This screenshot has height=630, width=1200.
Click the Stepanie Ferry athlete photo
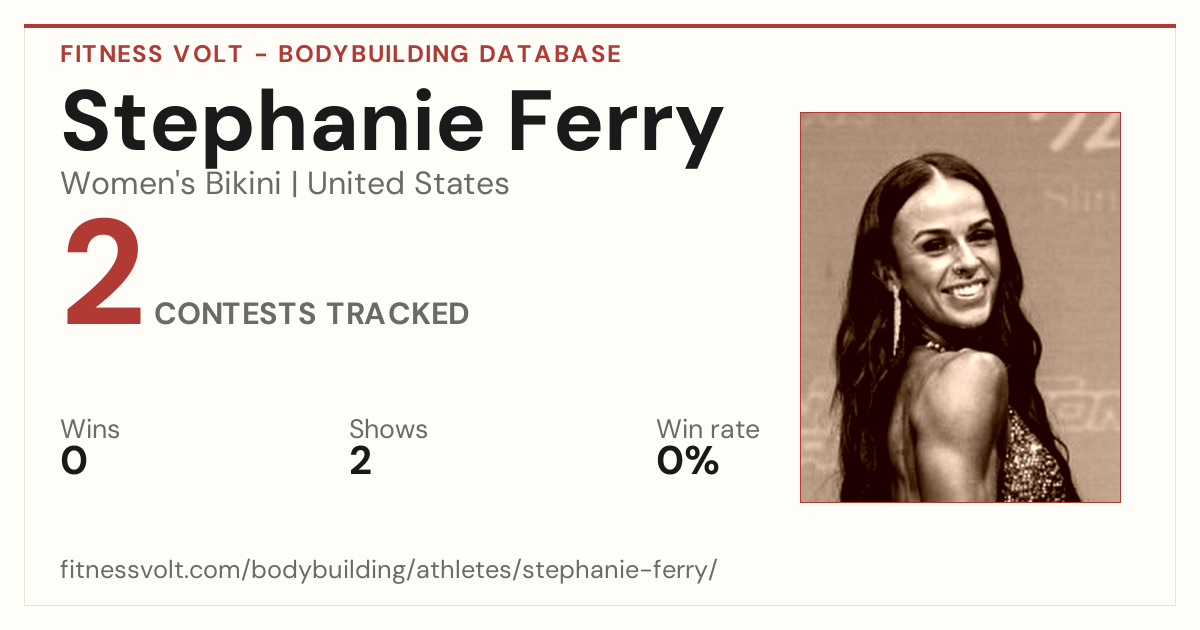(960, 307)
